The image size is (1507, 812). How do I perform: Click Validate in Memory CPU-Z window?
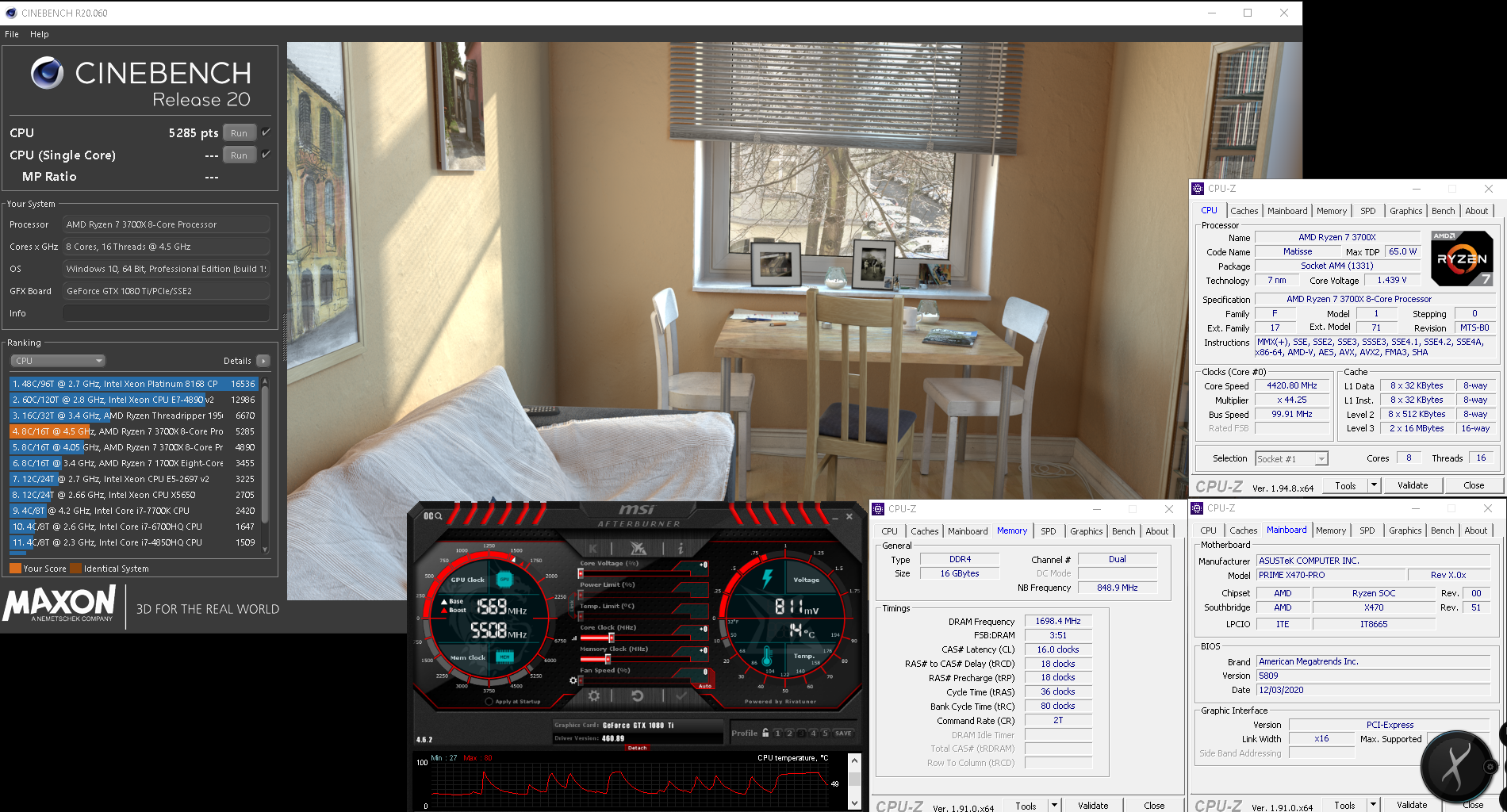(1093, 805)
